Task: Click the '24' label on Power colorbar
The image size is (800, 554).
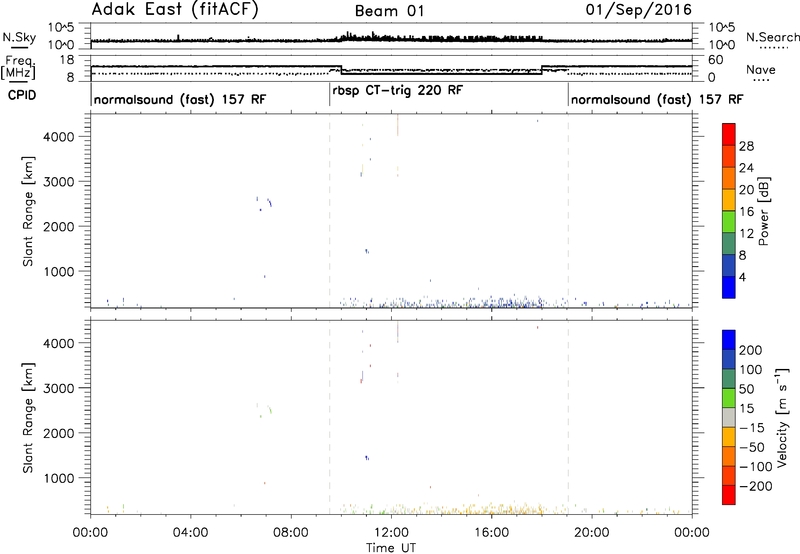Action: (746, 168)
